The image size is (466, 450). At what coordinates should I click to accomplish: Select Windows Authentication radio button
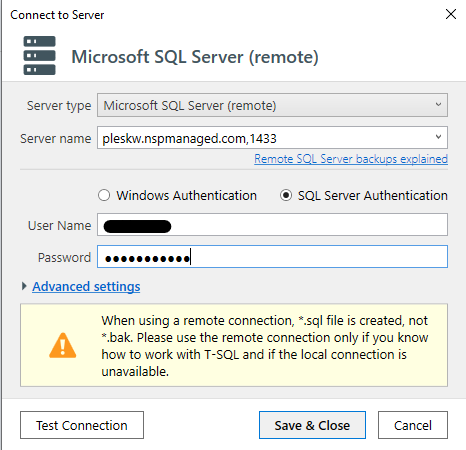click(104, 195)
